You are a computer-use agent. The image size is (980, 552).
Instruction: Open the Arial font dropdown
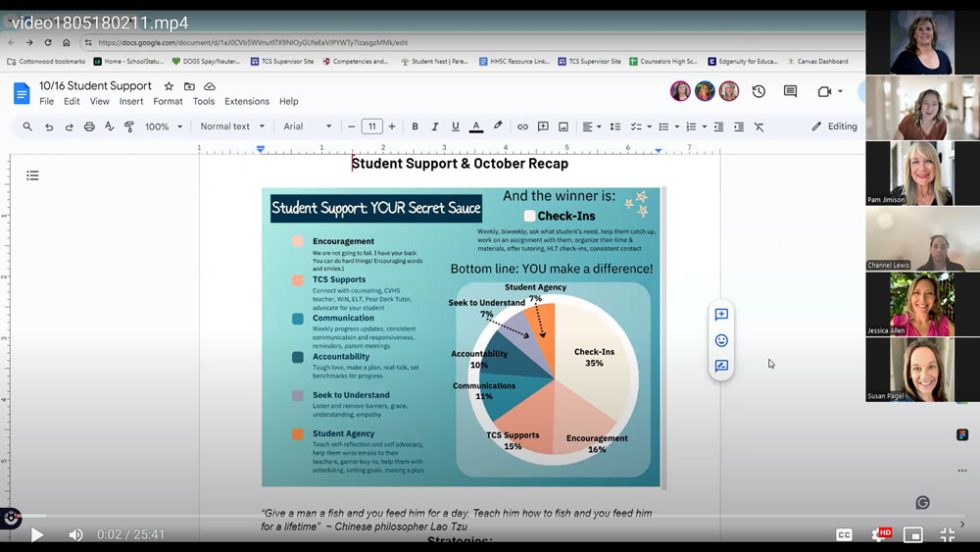point(306,127)
